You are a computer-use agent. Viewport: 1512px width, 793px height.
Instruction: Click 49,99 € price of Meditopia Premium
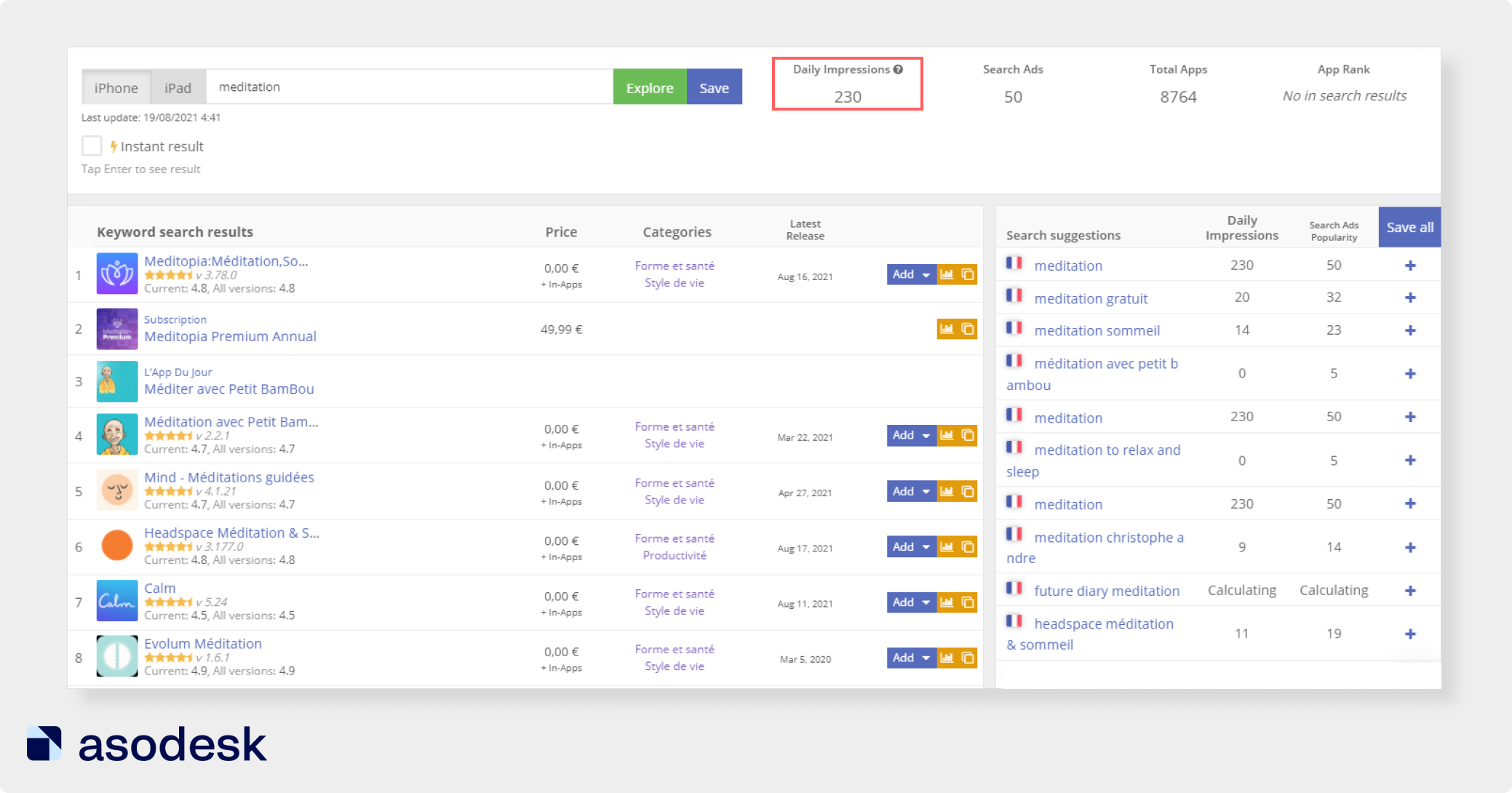click(561, 330)
